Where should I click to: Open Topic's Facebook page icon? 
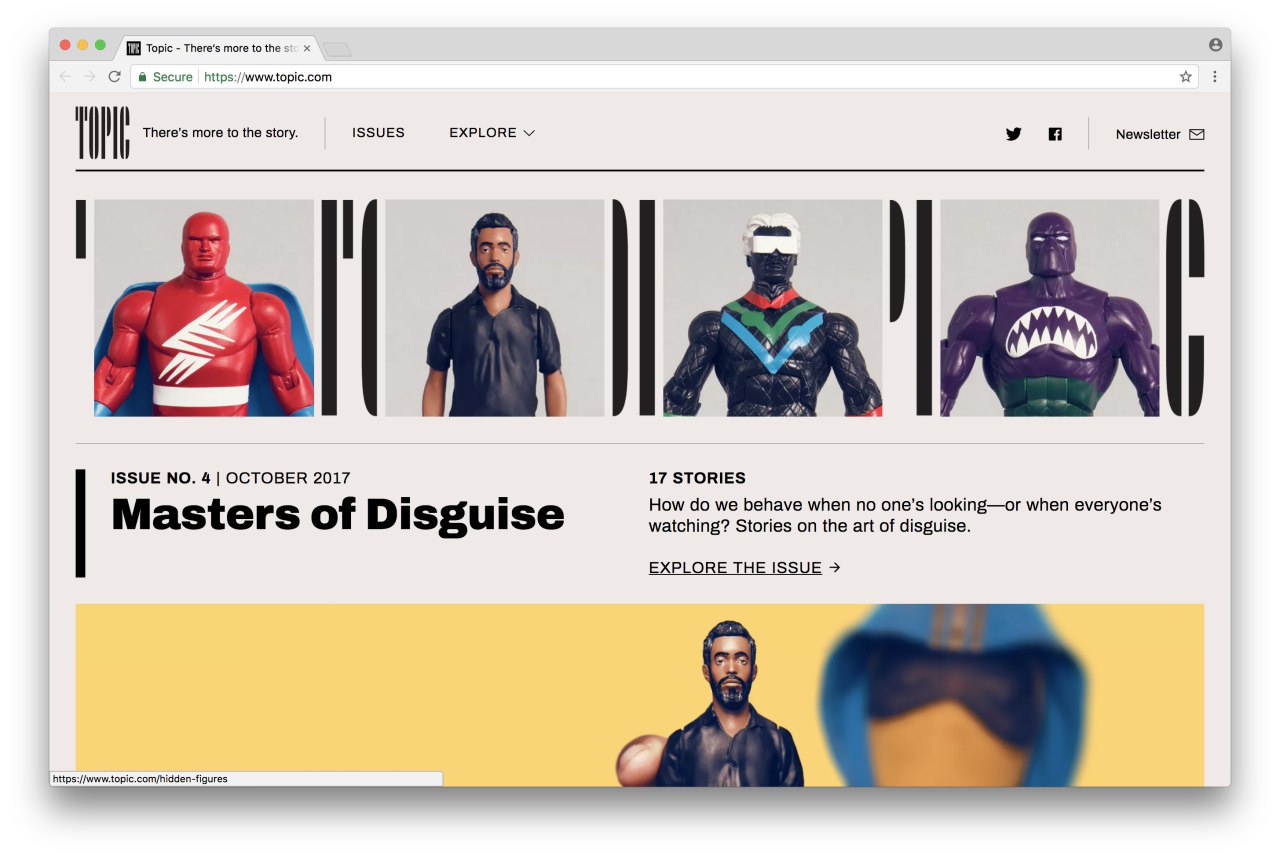pyautogui.click(x=1055, y=134)
